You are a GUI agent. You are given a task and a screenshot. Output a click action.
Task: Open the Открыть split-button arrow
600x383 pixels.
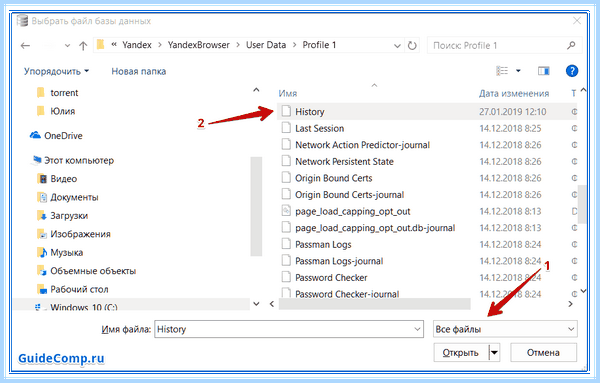tap(494, 352)
